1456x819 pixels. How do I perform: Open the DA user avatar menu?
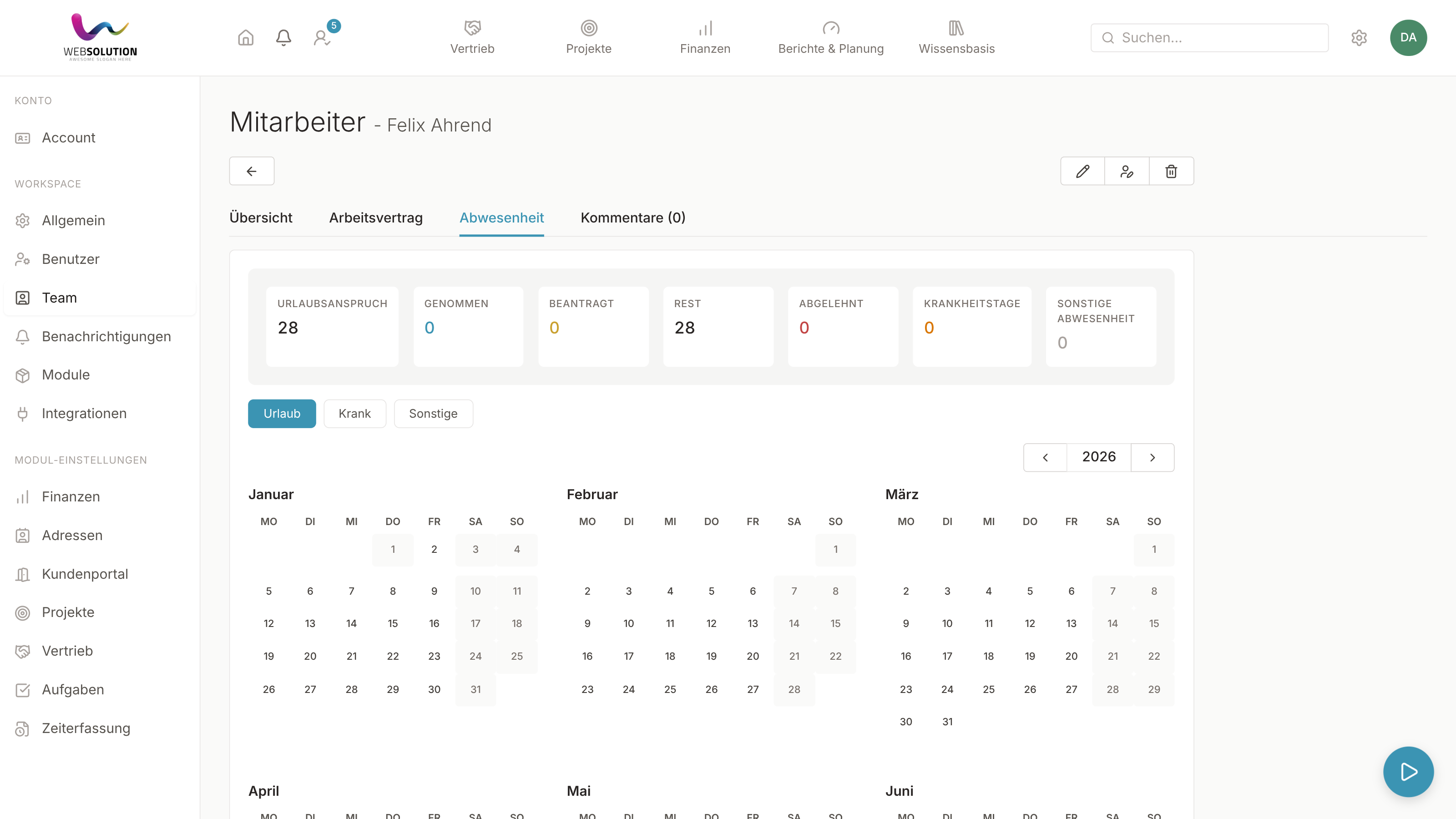[x=1408, y=38]
